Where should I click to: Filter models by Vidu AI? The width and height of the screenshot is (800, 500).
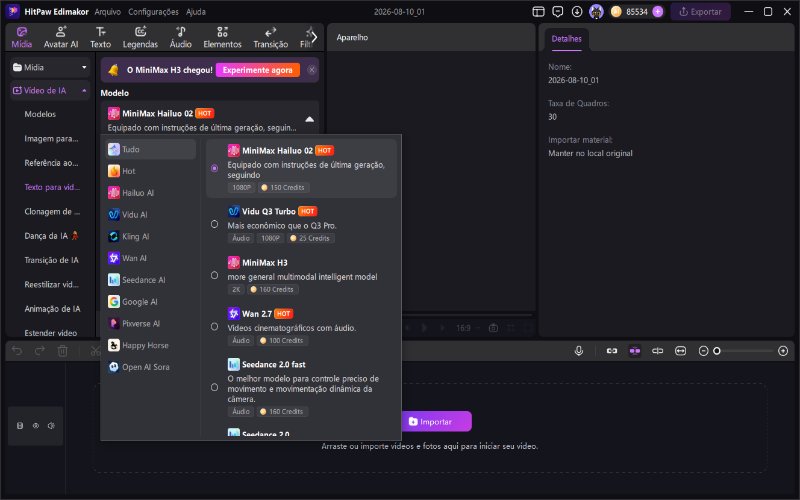(151, 215)
